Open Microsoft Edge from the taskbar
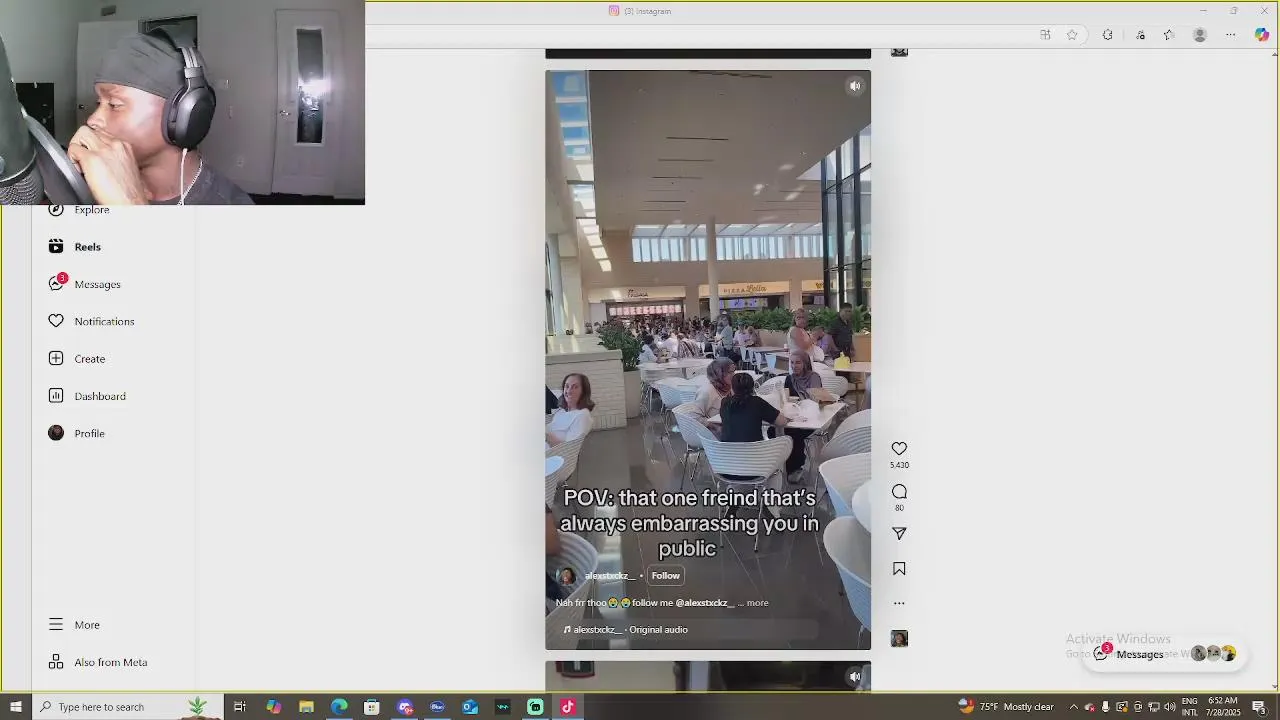The height and width of the screenshot is (720, 1280). (x=339, y=707)
